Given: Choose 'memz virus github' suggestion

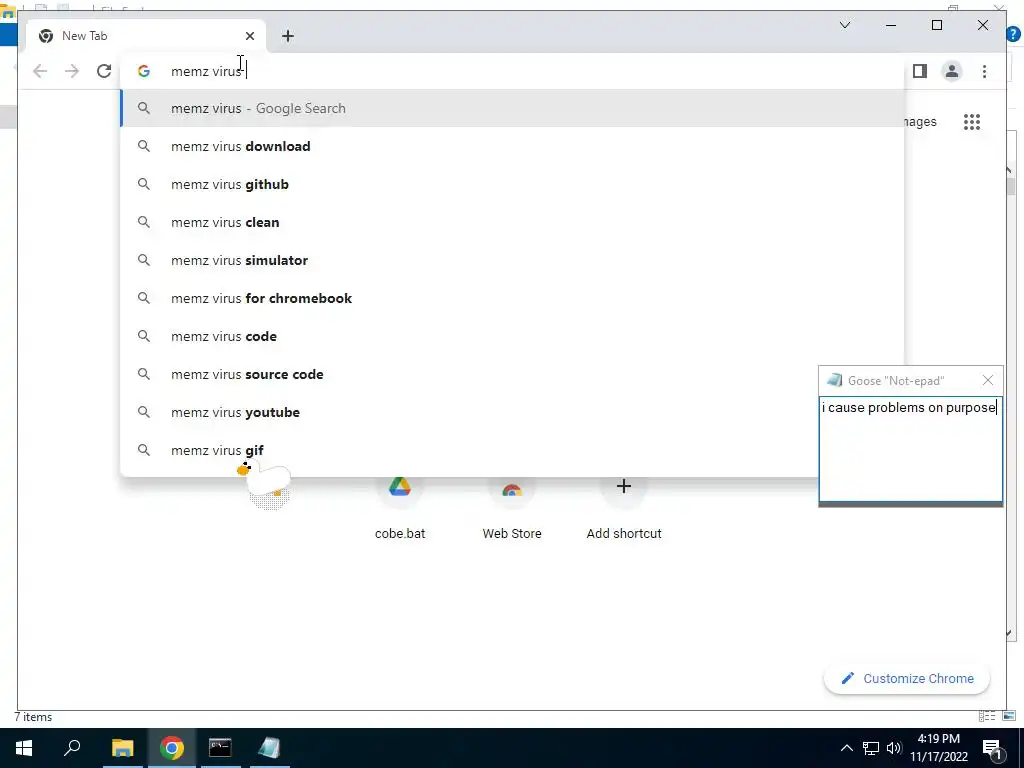Looking at the screenshot, I should click(x=513, y=184).
